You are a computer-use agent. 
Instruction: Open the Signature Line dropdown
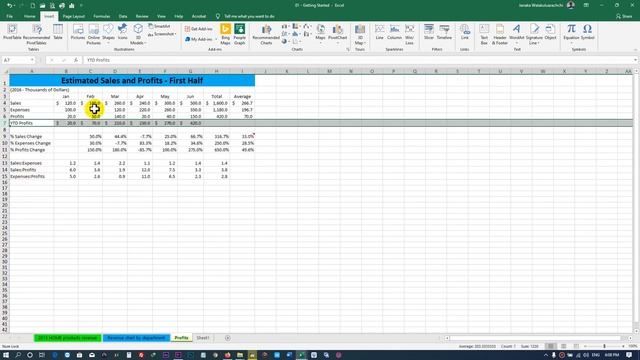[x=534, y=34]
